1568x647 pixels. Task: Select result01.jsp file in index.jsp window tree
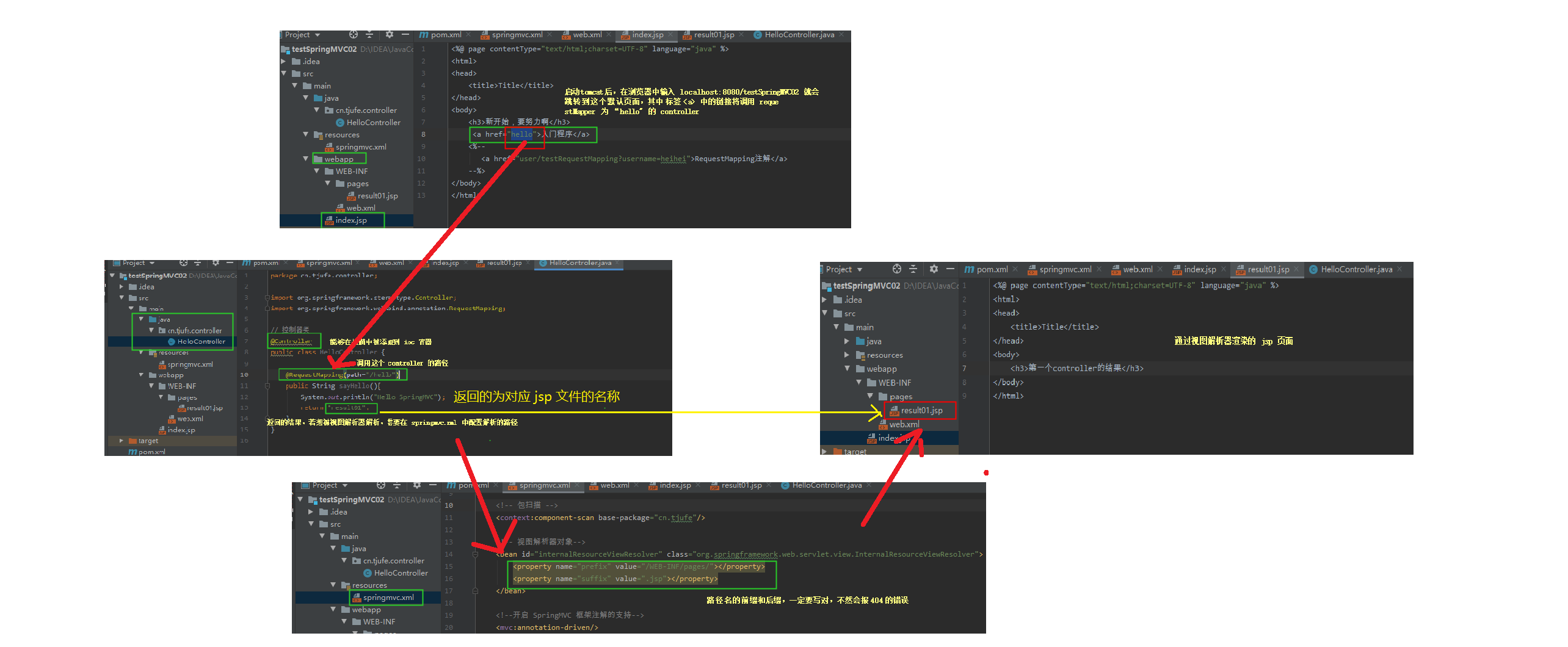click(x=372, y=196)
